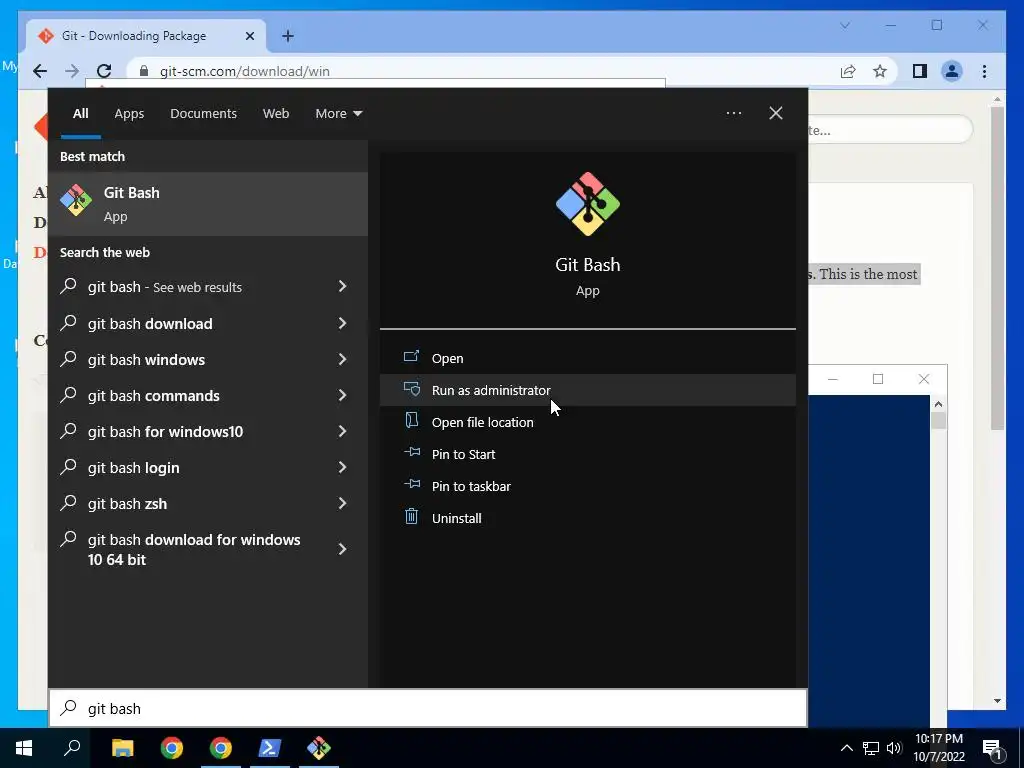Open the search panel options ellipsis

[734, 113]
